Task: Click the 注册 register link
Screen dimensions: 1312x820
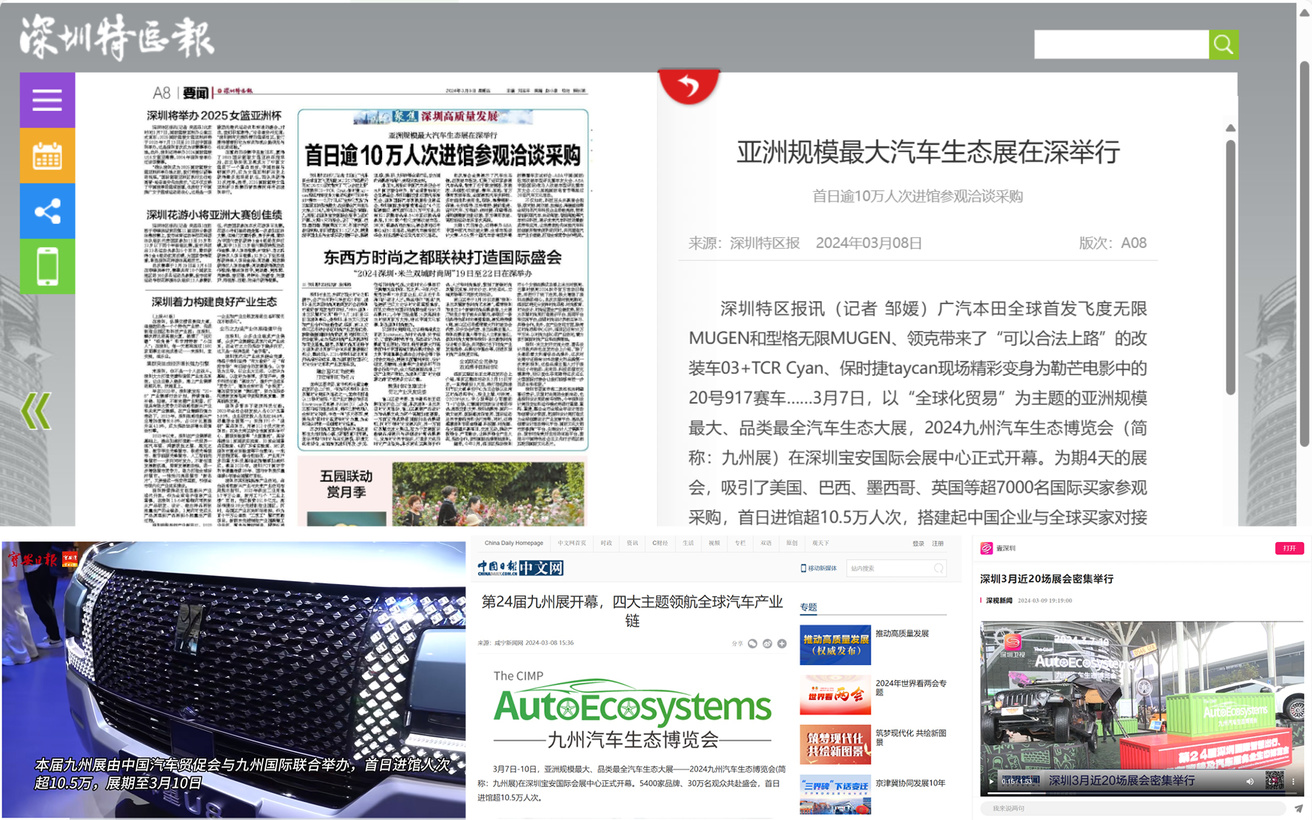Action: point(938,543)
